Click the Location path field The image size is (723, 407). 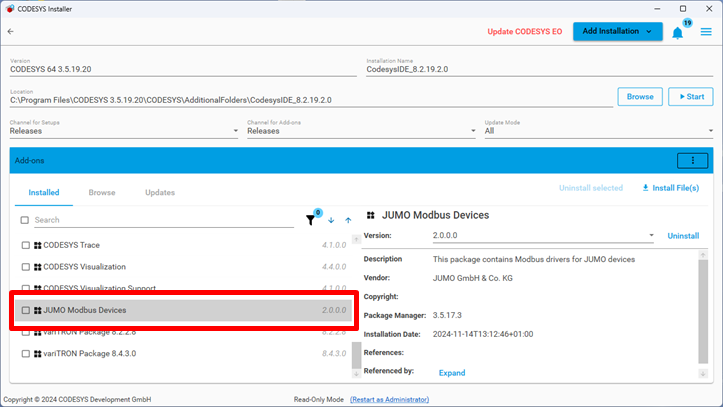coord(311,100)
